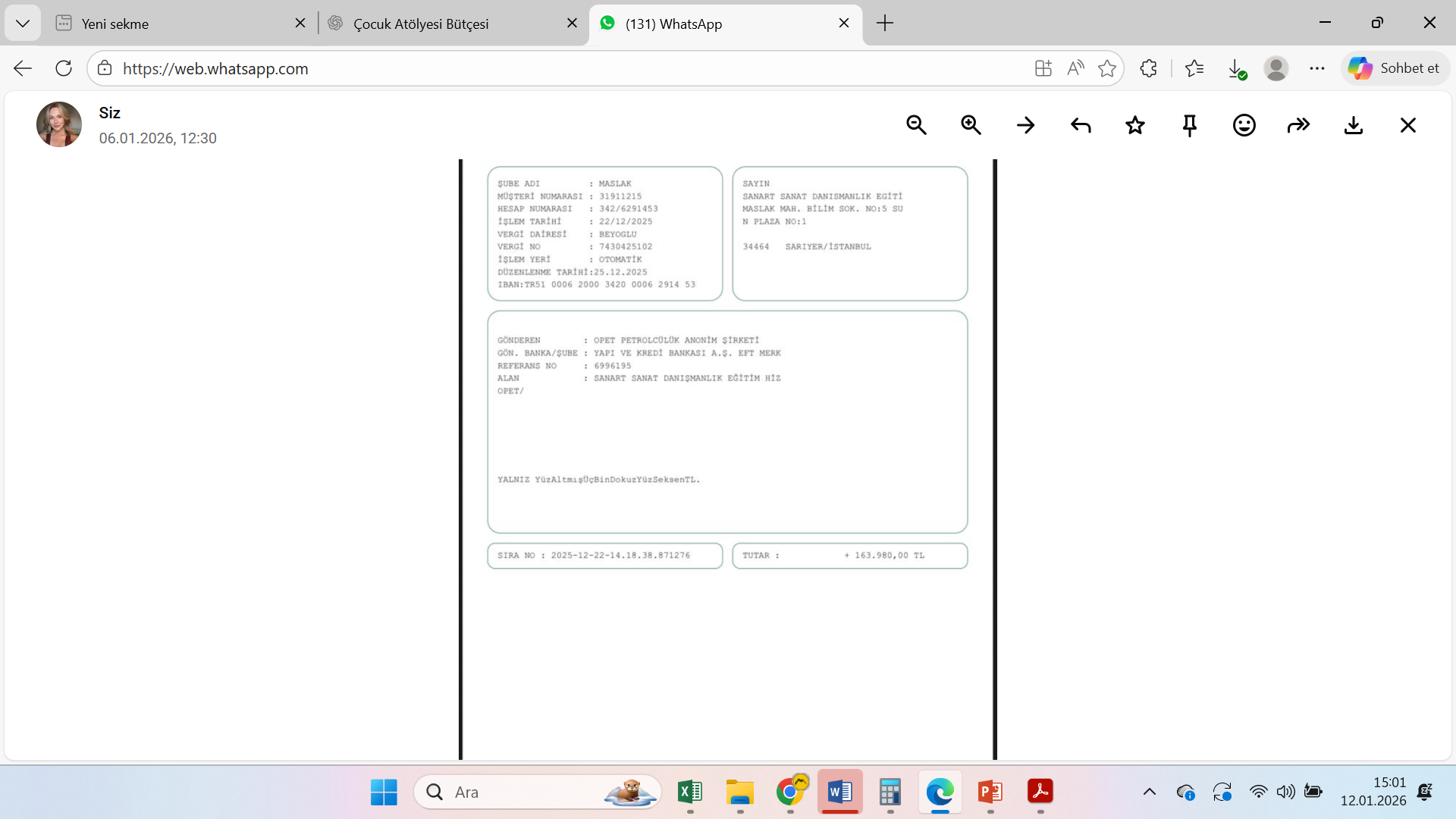The image size is (1456, 819).
Task: Zoom in on the receipt image
Action: pyautogui.click(x=971, y=125)
